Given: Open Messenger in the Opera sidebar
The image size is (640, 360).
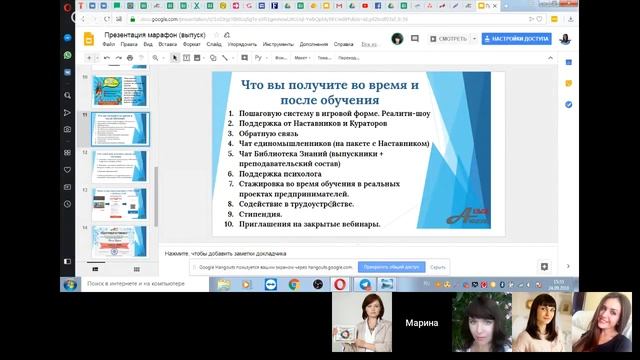Looking at the screenshot, I should click(67, 38).
